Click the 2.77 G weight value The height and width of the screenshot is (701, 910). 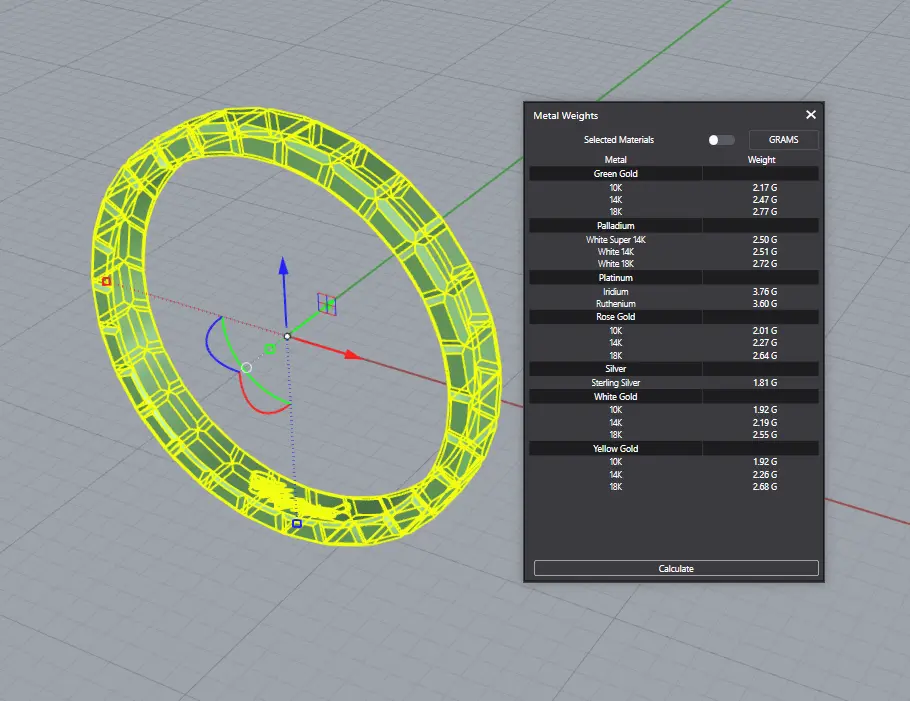click(765, 212)
